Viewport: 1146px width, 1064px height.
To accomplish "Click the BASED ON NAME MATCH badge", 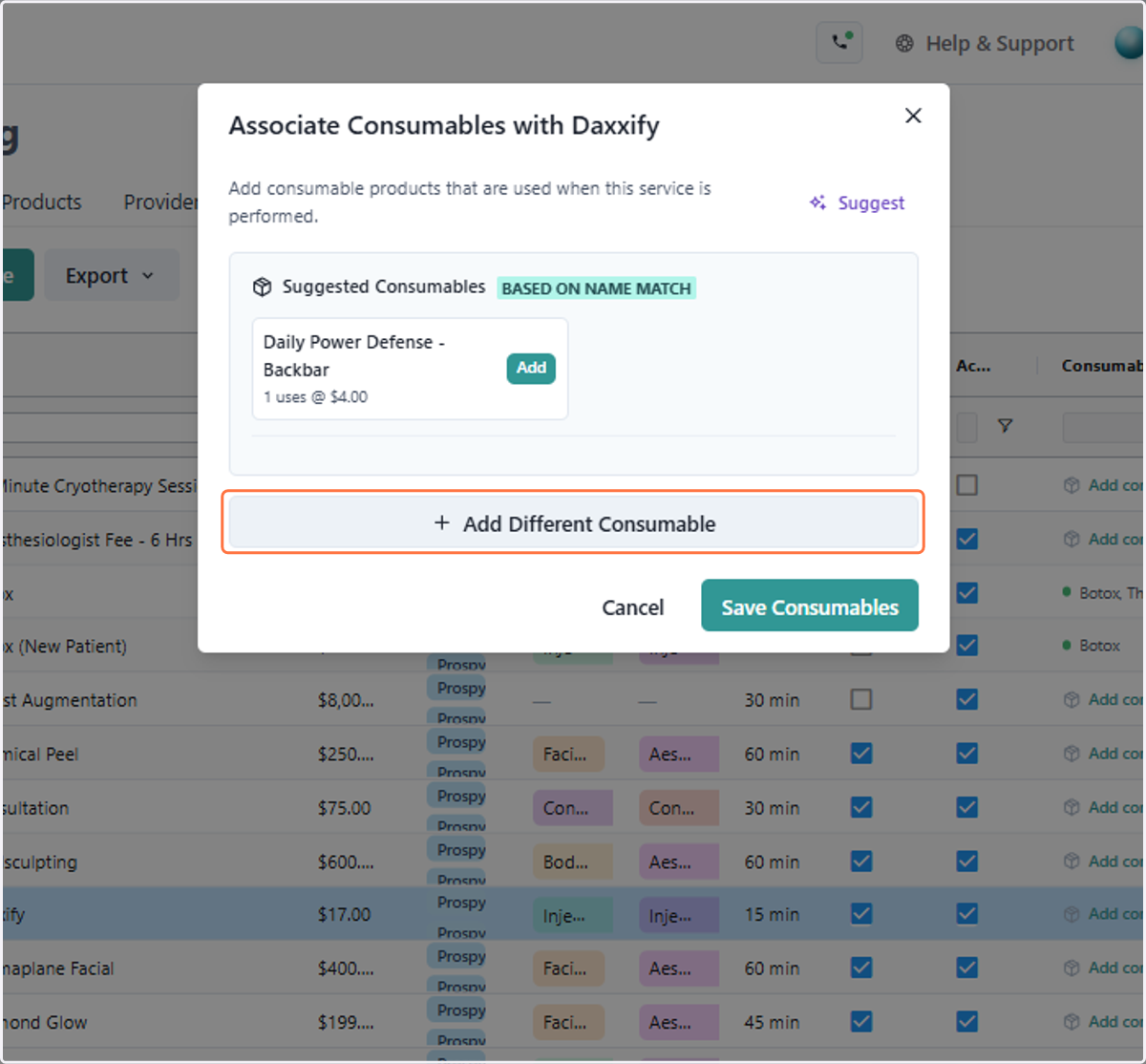I will [x=596, y=288].
